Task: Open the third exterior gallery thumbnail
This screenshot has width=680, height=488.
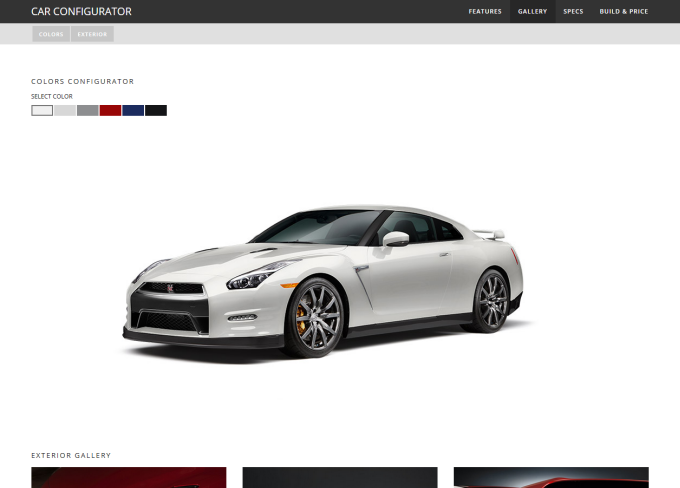Action: [x=551, y=478]
